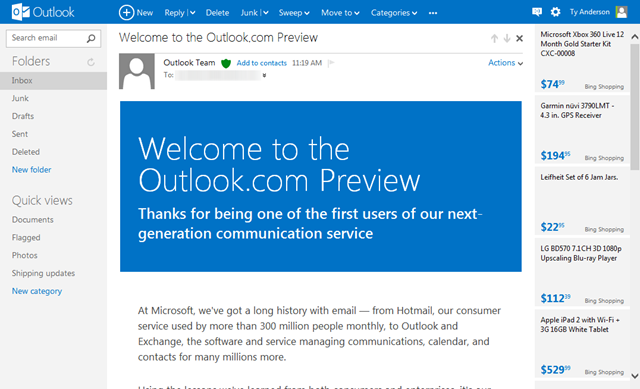Click the New category link
This screenshot has height=389, width=640.
(x=37, y=291)
